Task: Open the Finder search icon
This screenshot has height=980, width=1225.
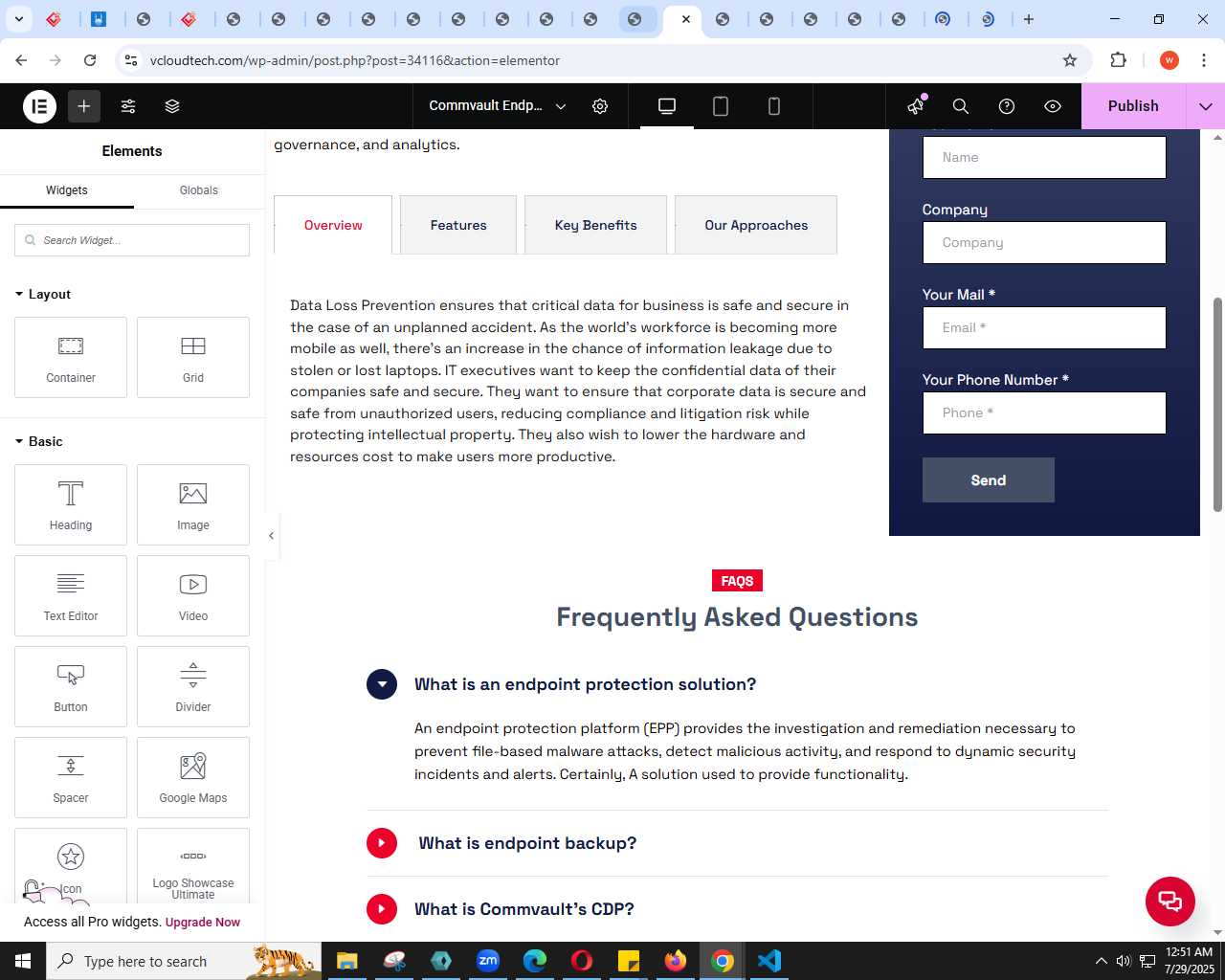Action: 961,106
